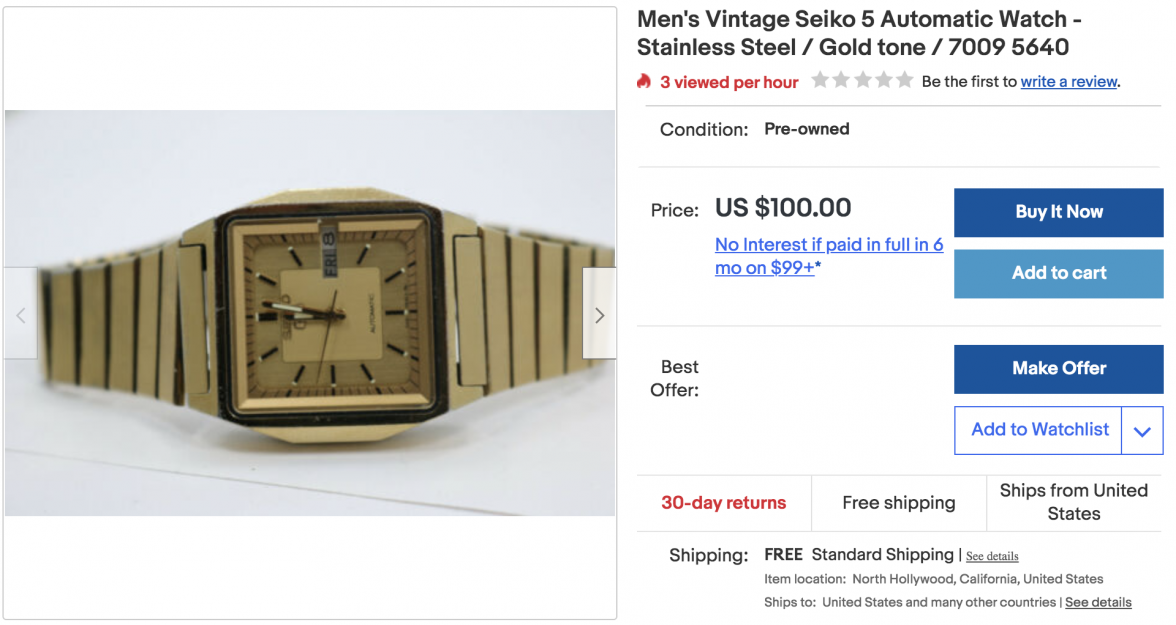Expand the Add to Watchlist dropdown arrow
Viewport: 1176px width, 625px height.
point(1143,431)
